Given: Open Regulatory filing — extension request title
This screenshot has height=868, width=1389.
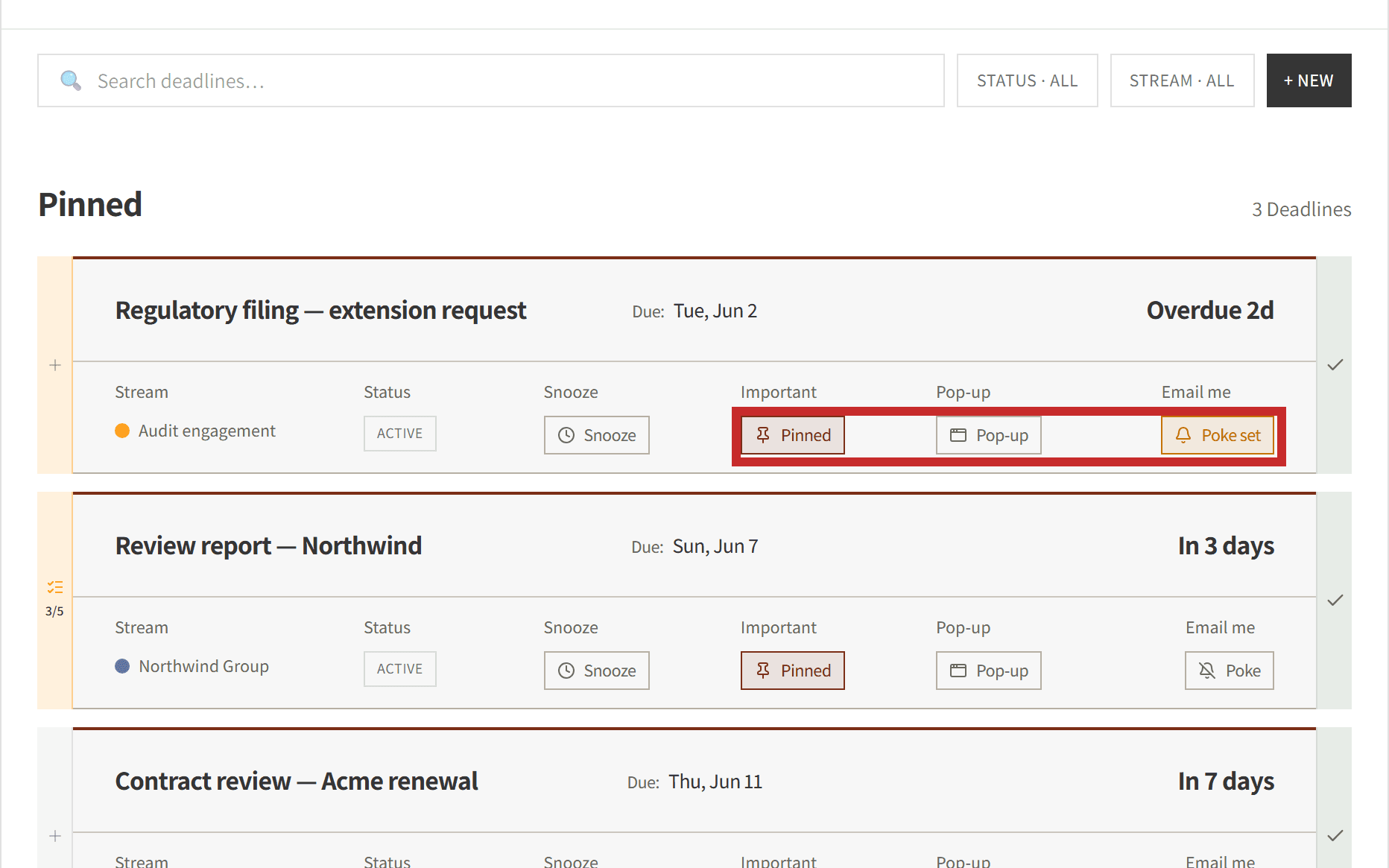Looking at the screenshot, I should coord(320,311).
